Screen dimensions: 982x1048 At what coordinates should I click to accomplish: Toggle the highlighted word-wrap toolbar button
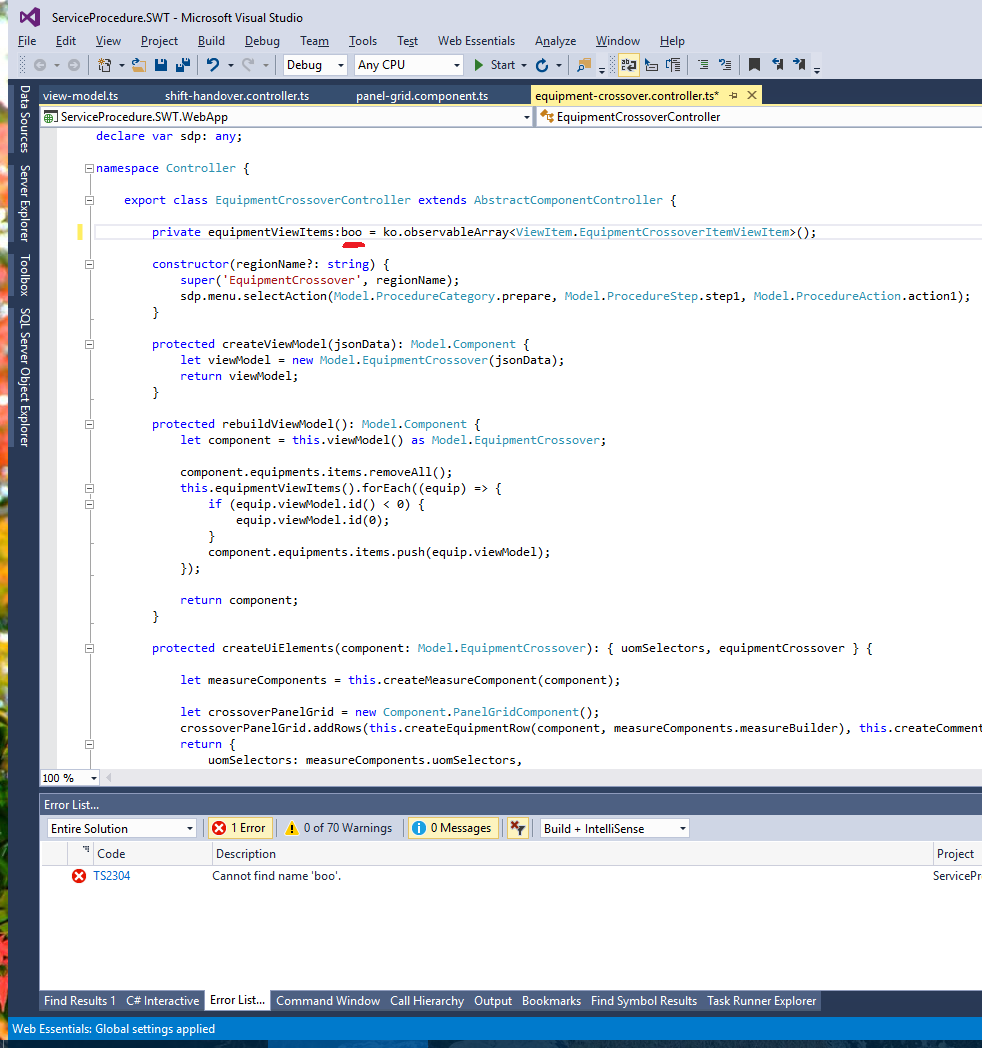629,65
